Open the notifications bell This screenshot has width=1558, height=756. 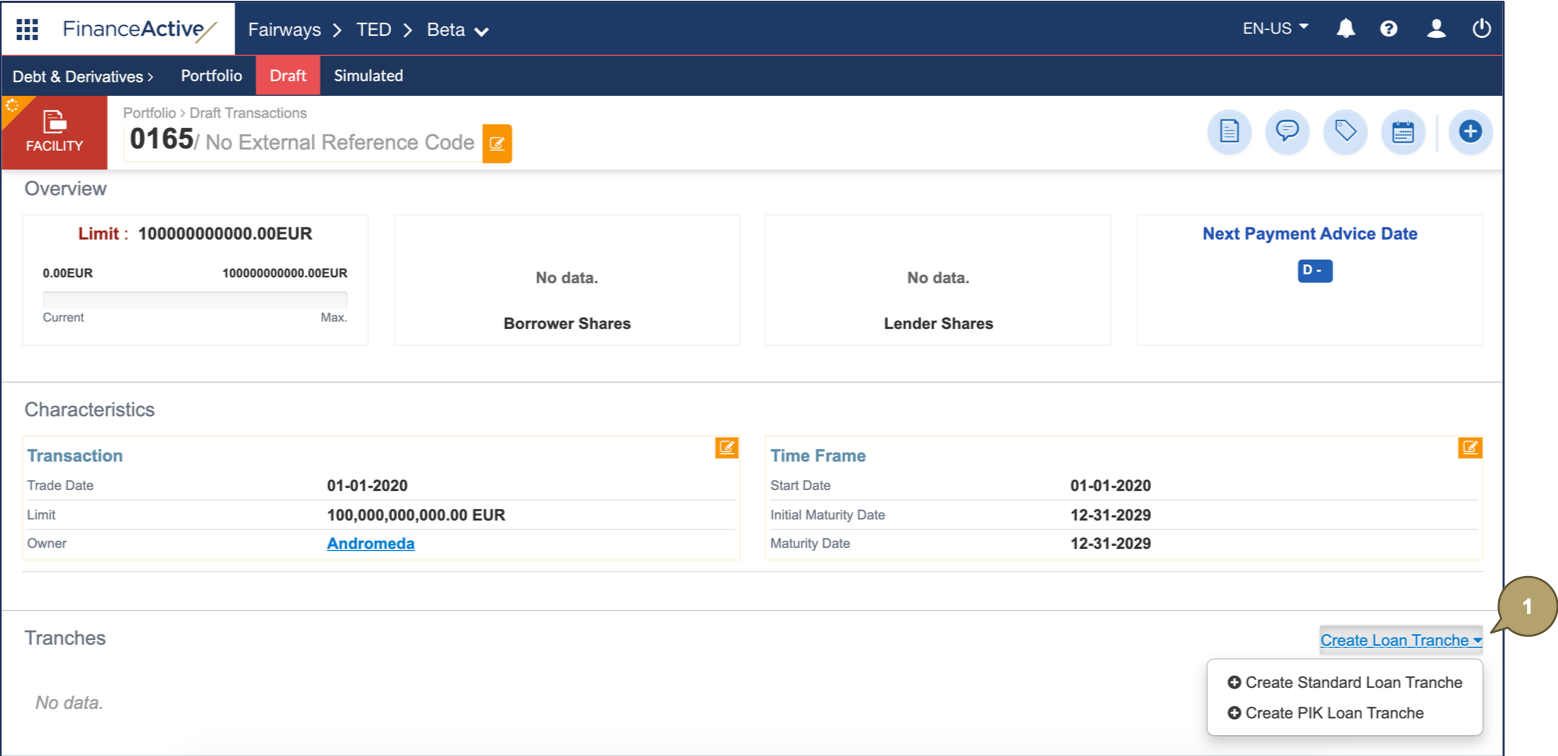tap(1346, 29)
